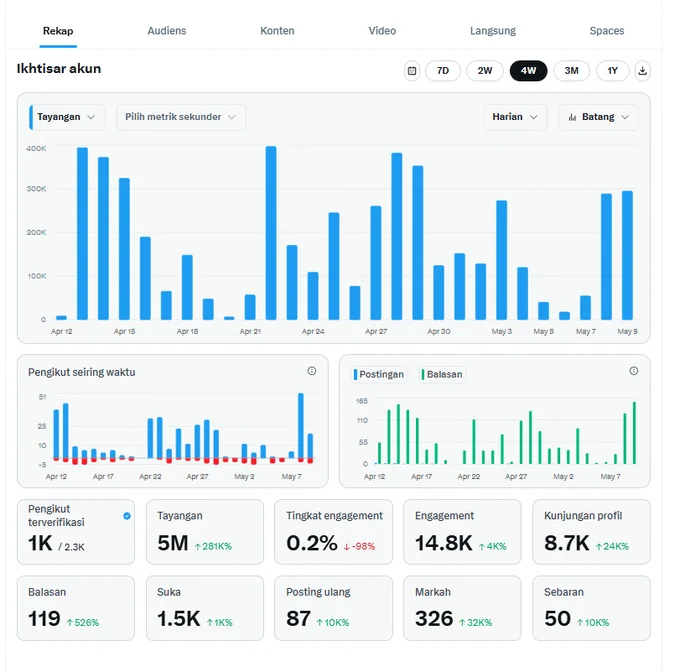The image size is (680, 672).
Task: Switch to the Video tab
Action: [x=382, y=31]
